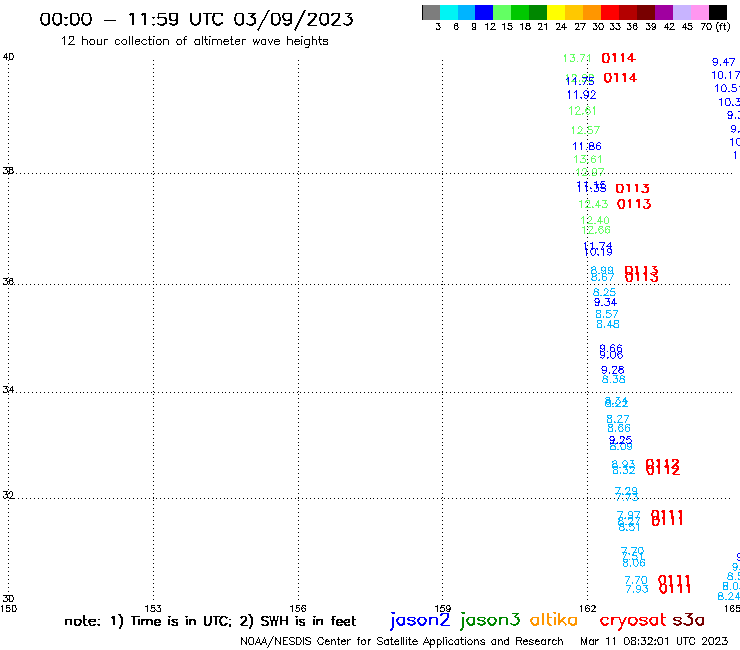Viewport: 740px width, 650px height.
Task: Click the wave height value 11.86
Action: tap(587, 146)
